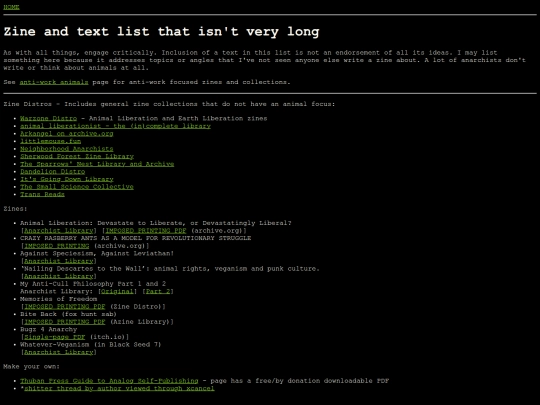Click 'My Anti-Cull Philosophy Part 1 and 2' title

93,283
